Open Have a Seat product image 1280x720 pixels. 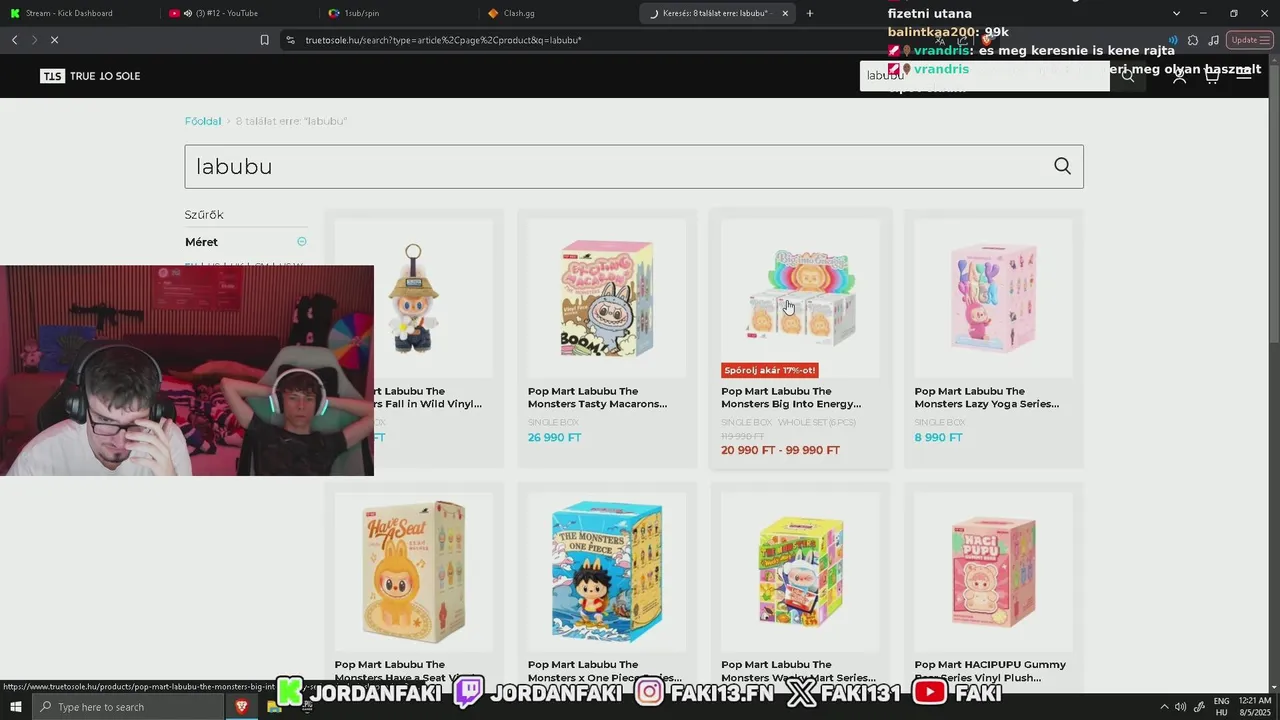tap(414, 572)
